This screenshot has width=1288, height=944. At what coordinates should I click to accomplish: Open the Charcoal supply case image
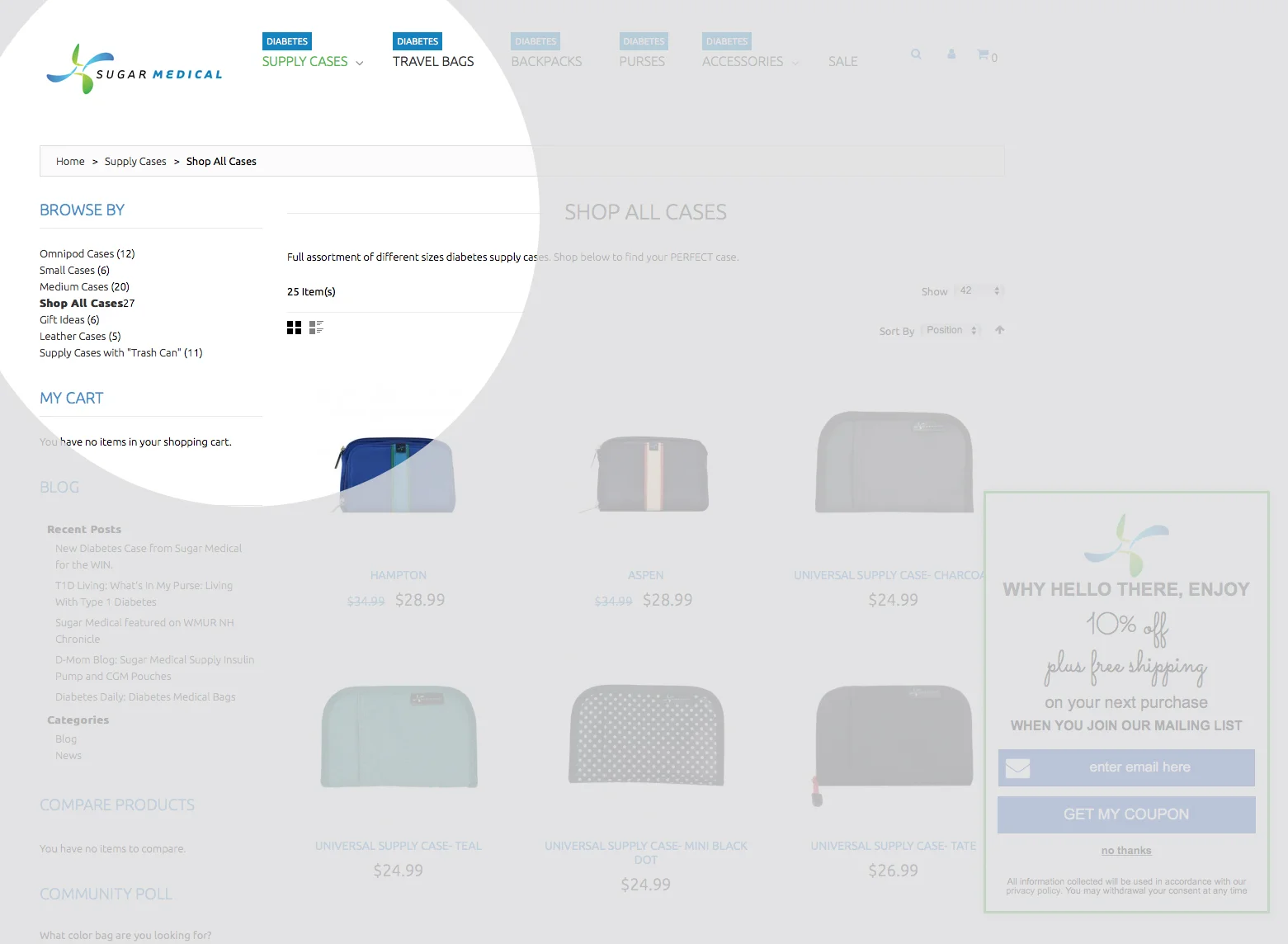click(894, 462)
